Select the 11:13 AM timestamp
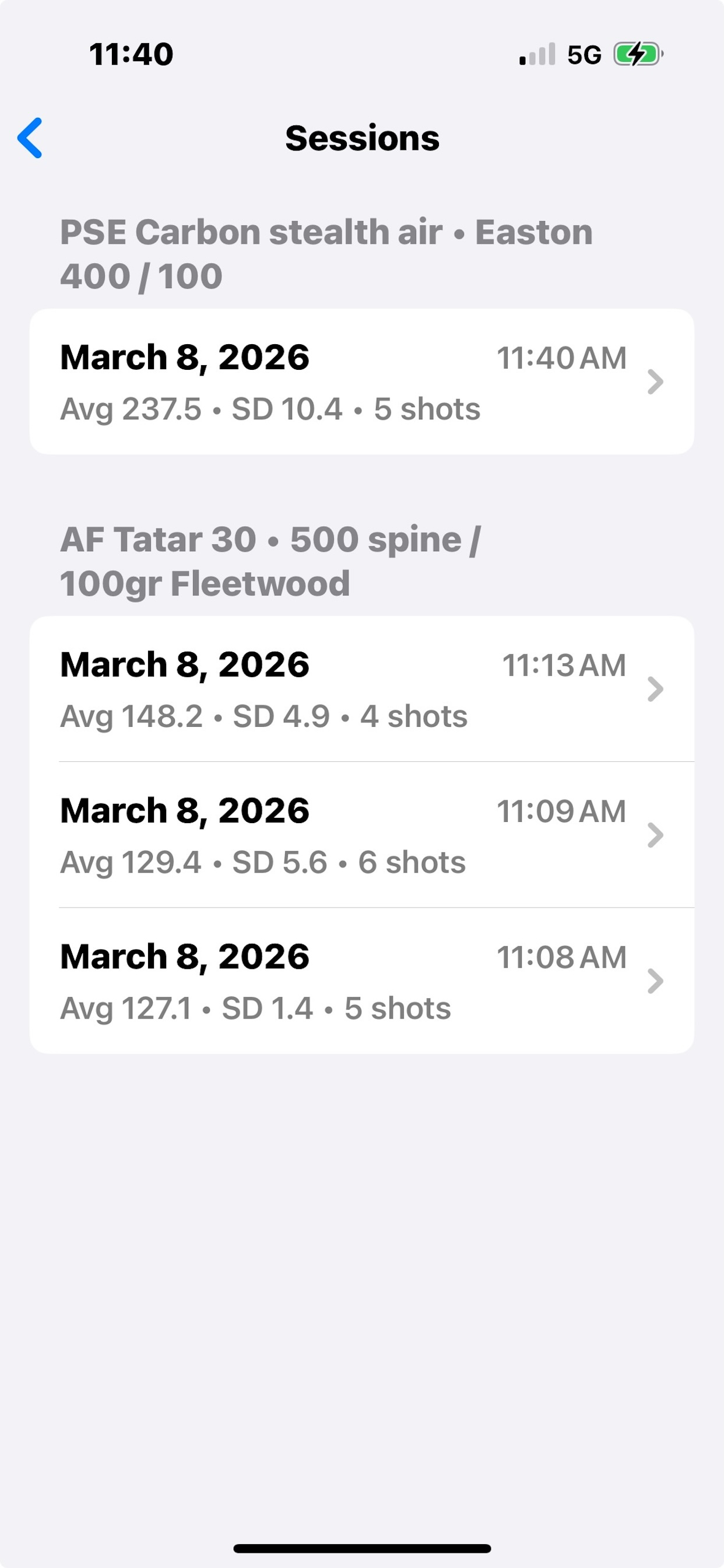 564,664
